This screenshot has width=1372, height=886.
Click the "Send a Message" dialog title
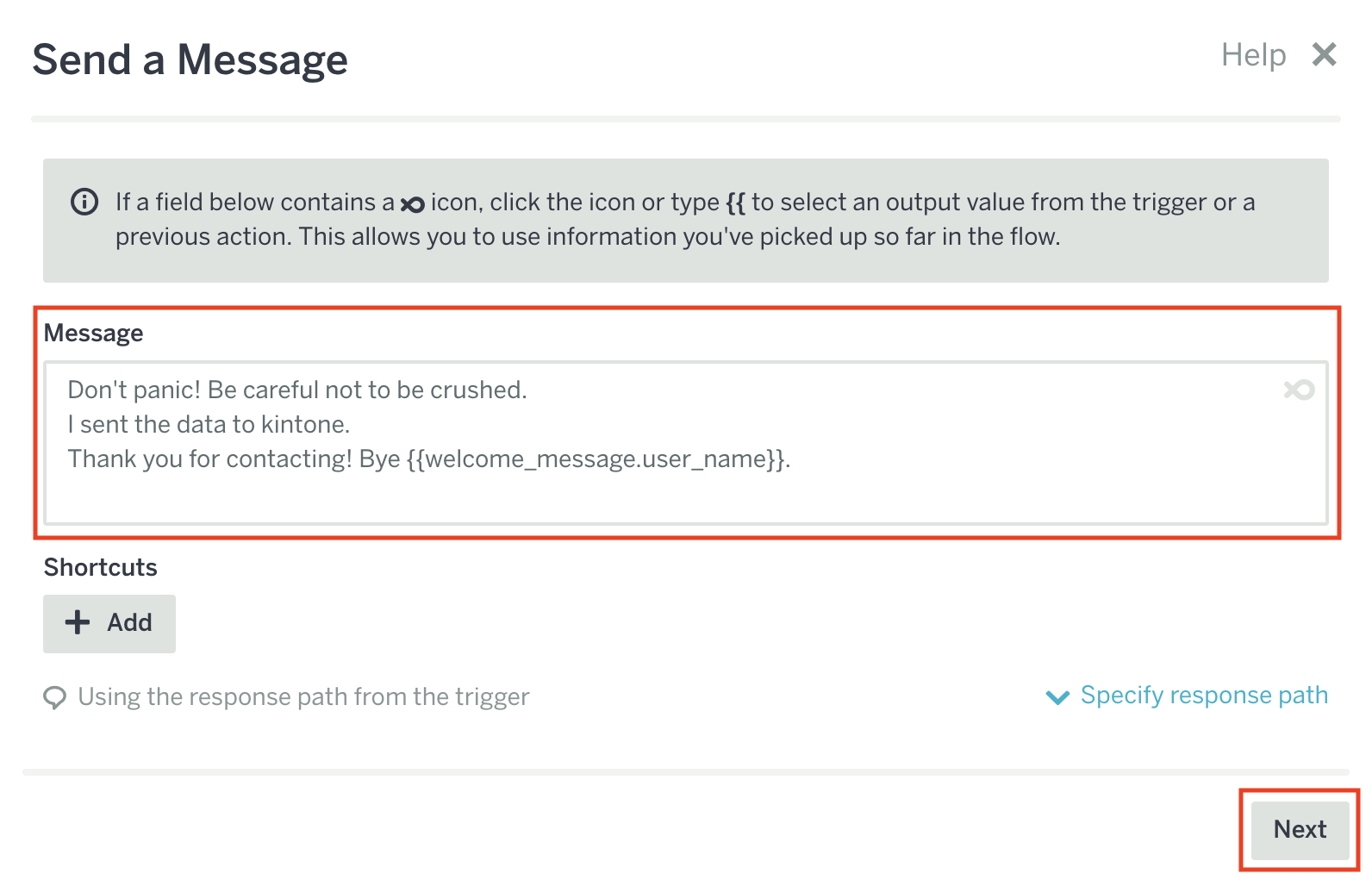point(190,60)
